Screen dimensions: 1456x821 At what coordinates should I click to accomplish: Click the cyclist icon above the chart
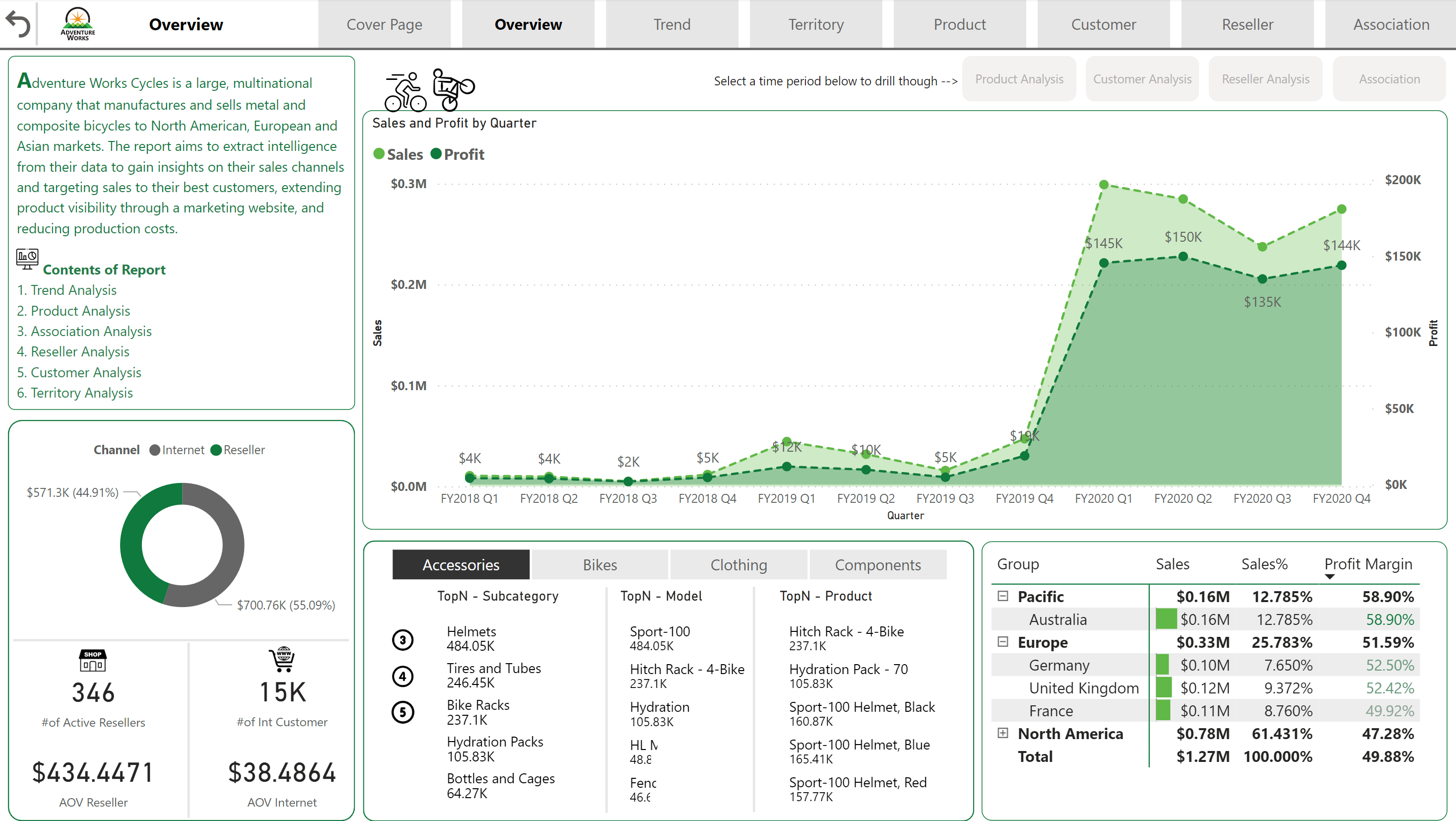tap(405, 92)
